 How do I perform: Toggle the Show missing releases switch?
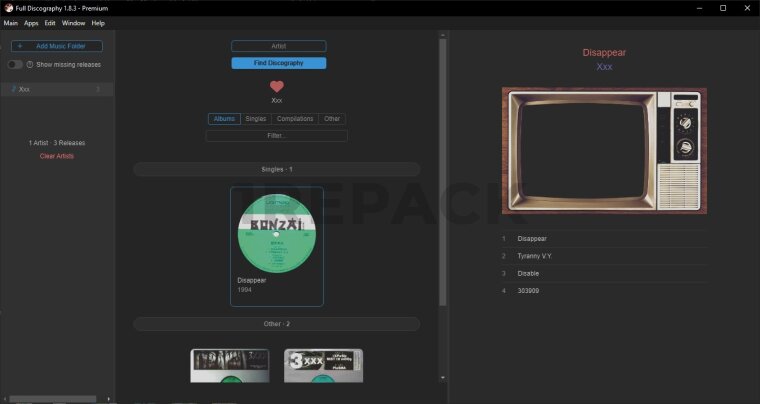[15, 65]
